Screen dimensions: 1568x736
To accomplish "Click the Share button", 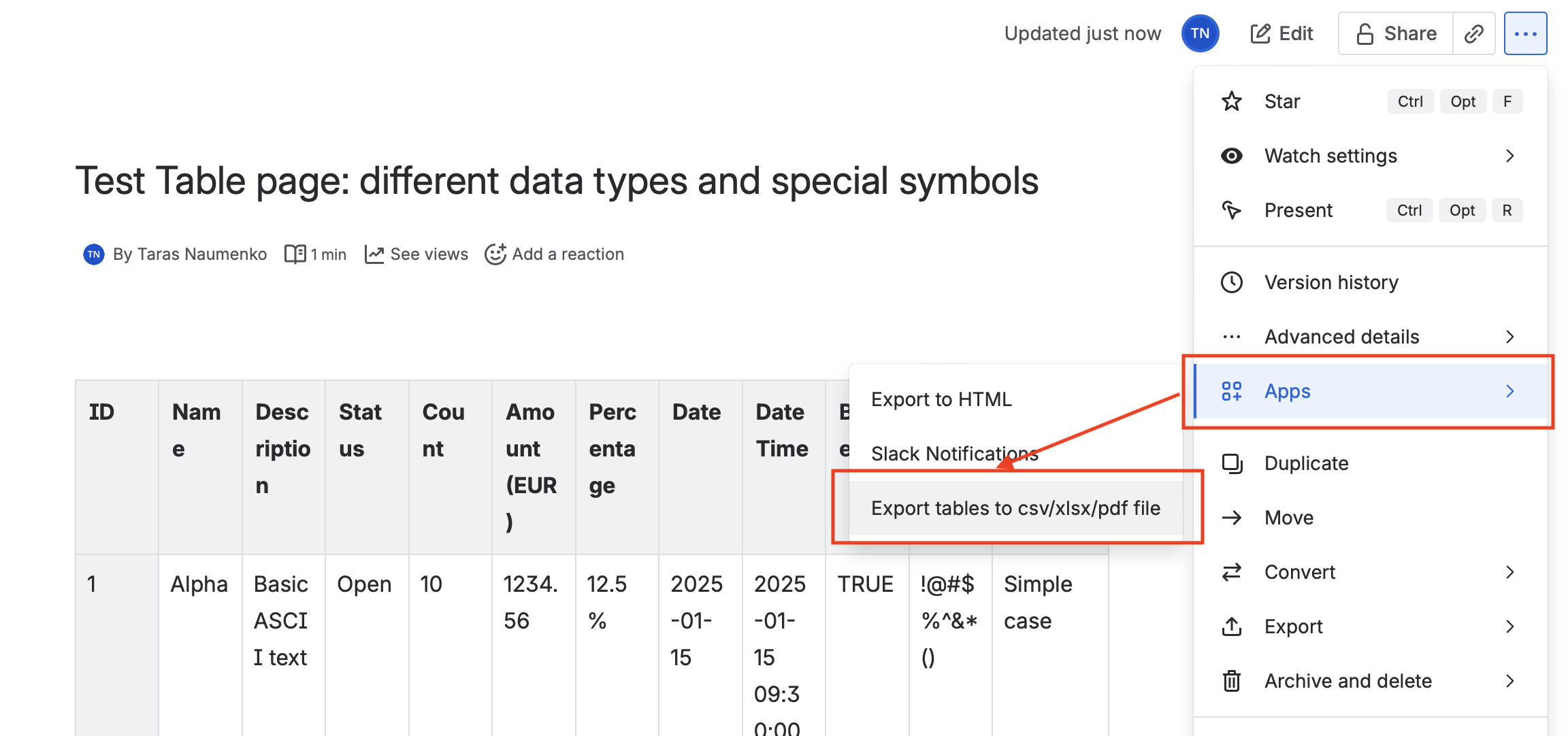I will click(x=1396, y=33).
